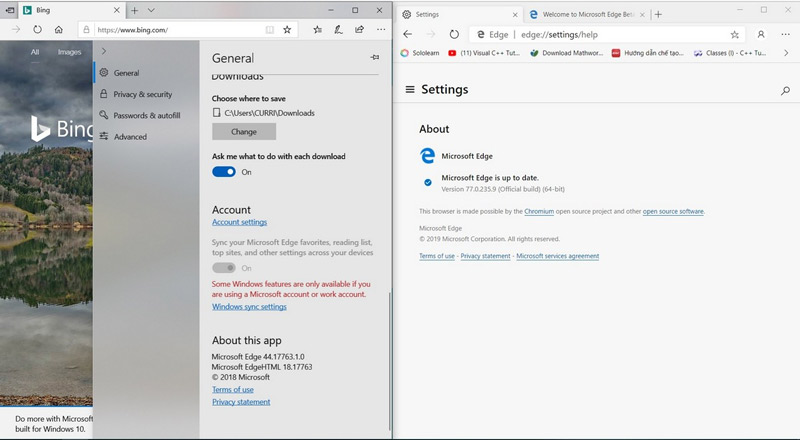Collapse the settings sidebar with the chevron

104,51
